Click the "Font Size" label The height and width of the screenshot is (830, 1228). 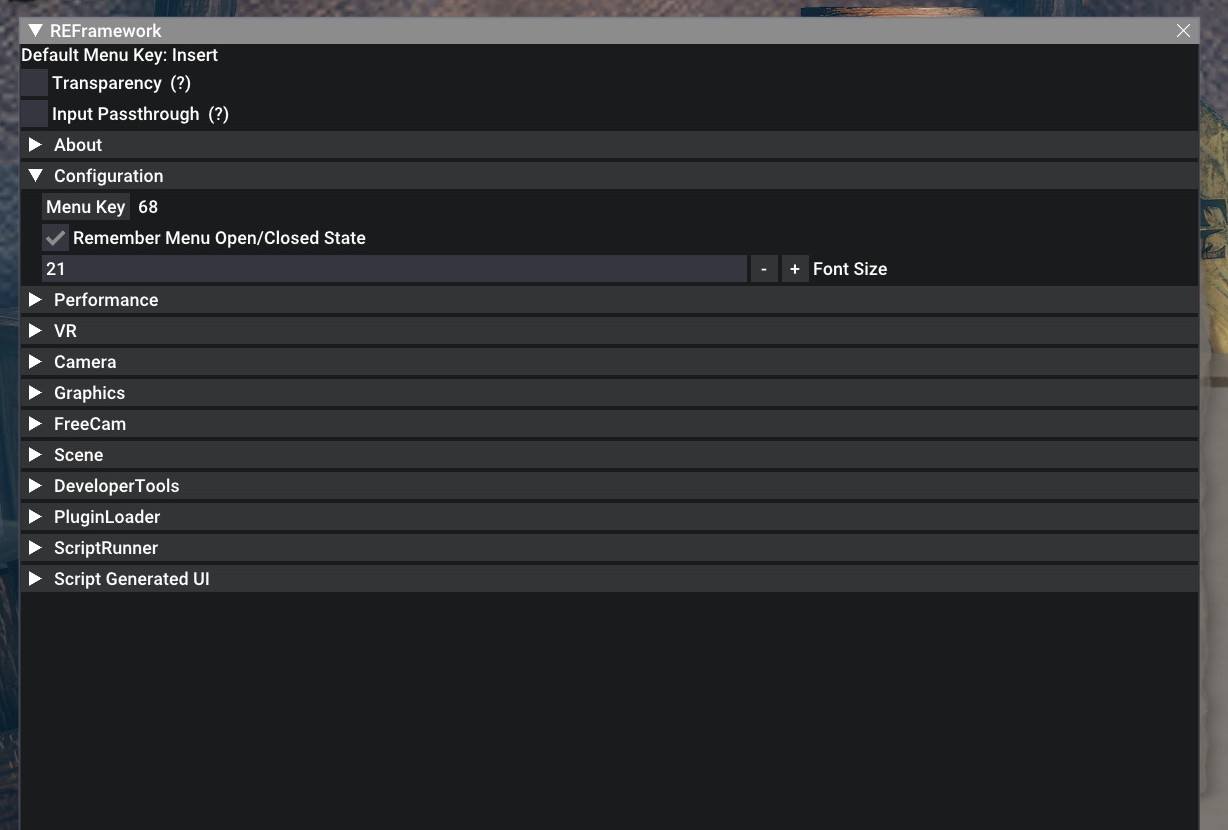tap(850, 269)
